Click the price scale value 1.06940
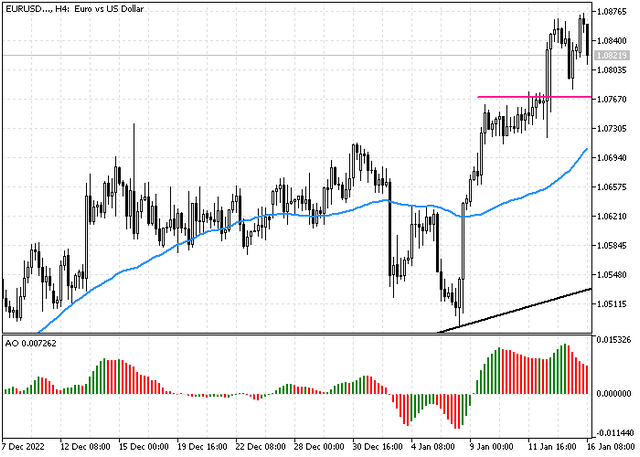 [x=612, y=158]
